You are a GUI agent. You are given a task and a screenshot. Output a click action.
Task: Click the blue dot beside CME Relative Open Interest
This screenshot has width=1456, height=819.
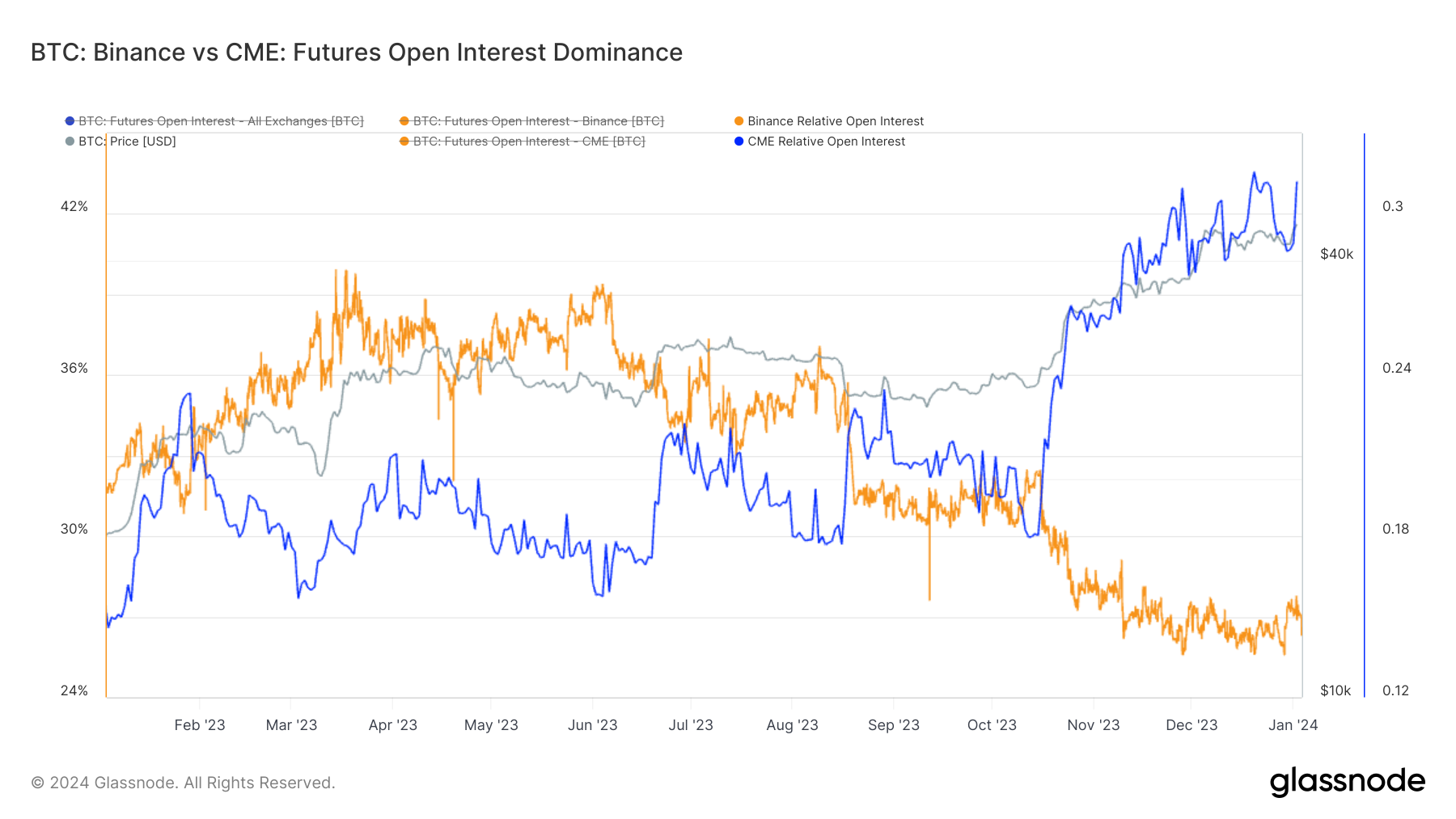pyautogui.click(x=739, y=141)
